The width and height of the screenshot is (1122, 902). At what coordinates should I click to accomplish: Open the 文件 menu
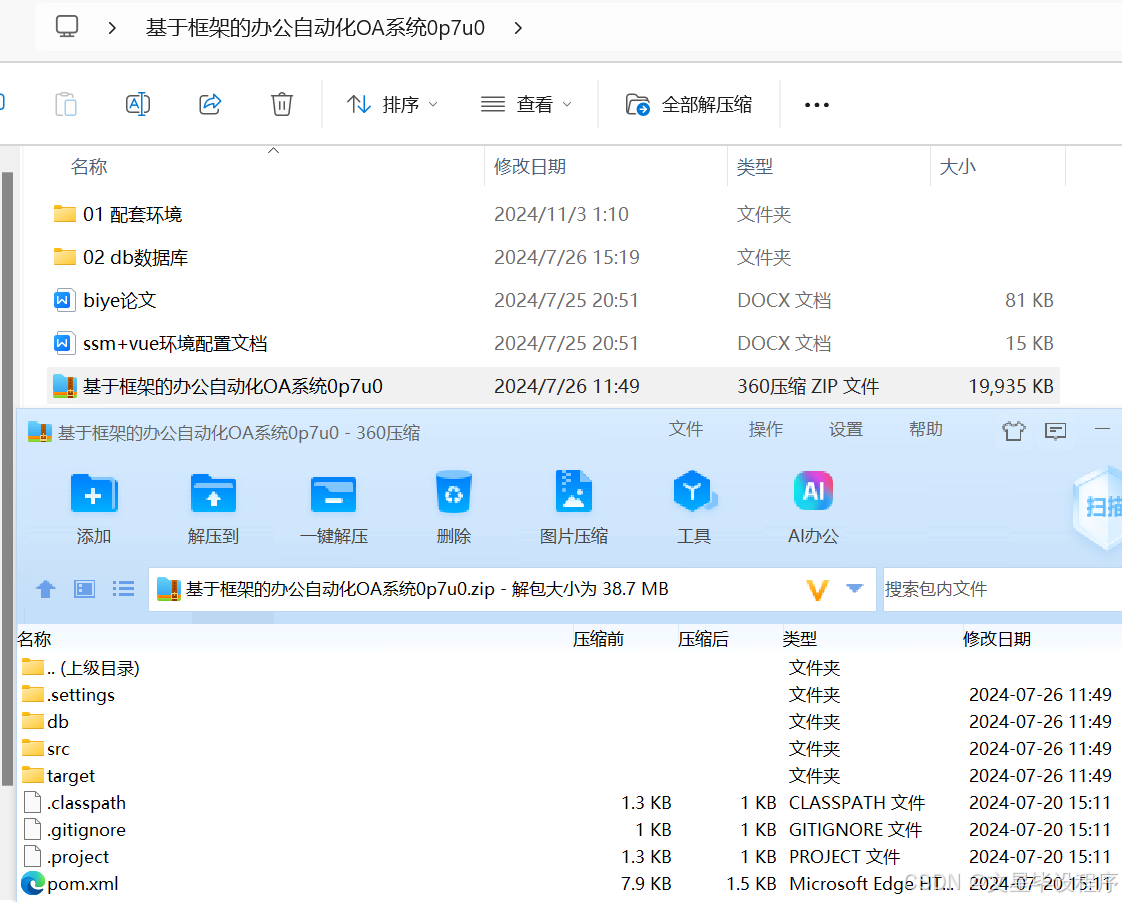(686, 429)
